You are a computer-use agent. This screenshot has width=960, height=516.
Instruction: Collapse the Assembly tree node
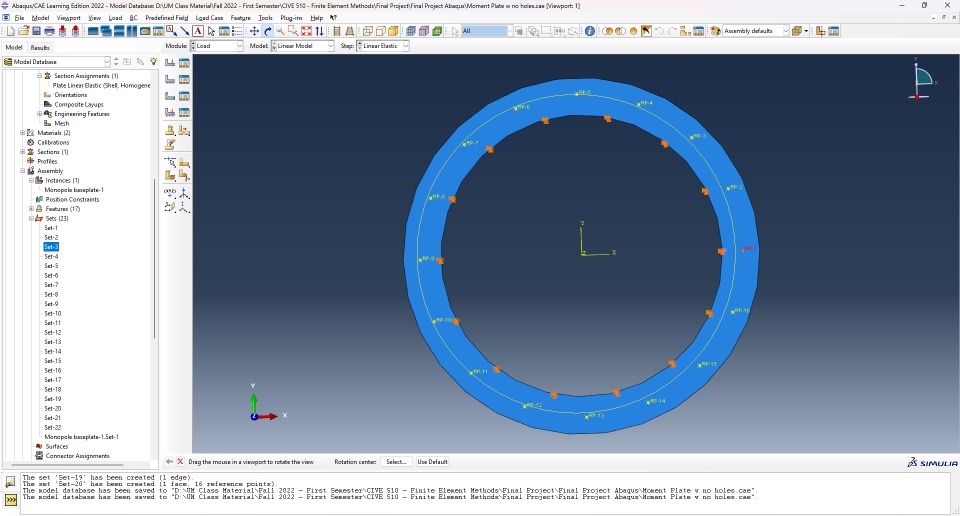coord(23,171)
